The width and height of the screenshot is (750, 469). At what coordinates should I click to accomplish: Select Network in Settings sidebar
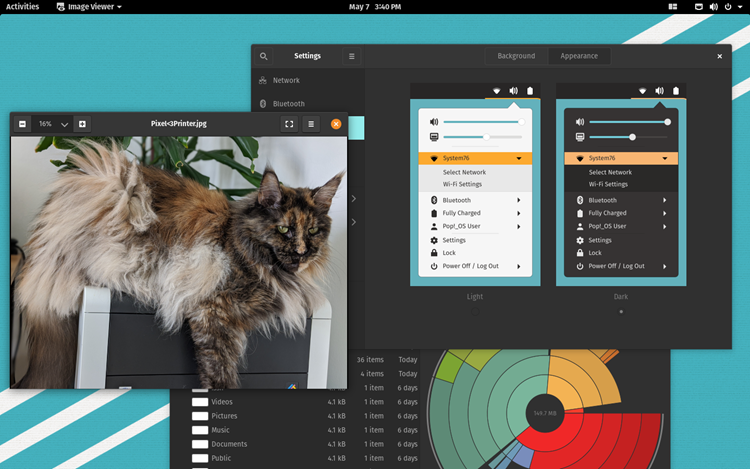(x=308, y=80)
